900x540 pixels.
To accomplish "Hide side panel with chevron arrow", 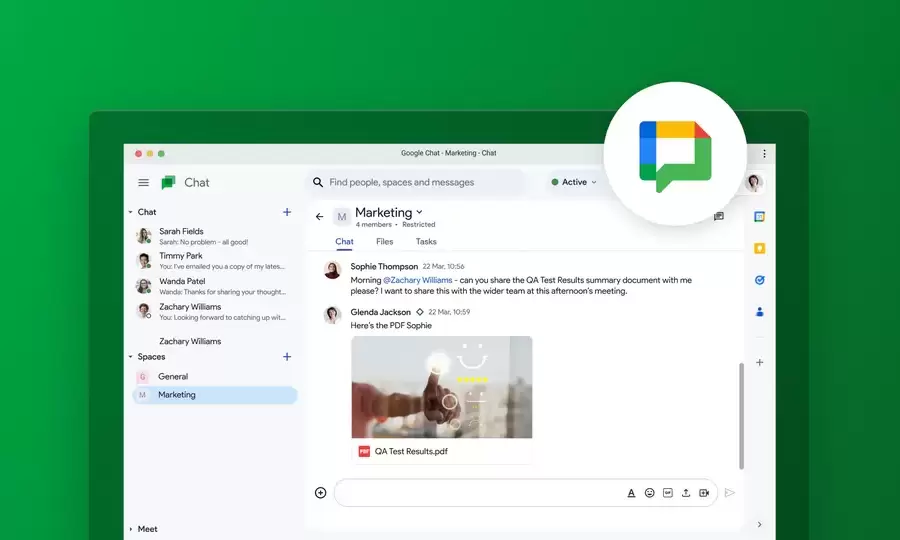I will click(x=759, y=525).
